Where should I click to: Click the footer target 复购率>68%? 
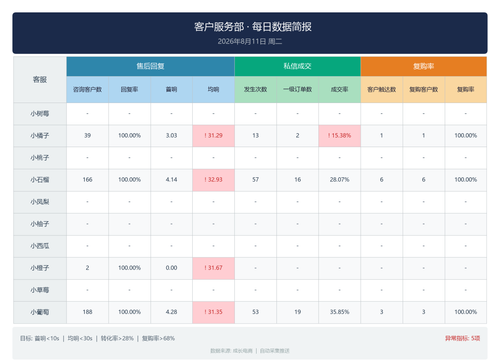pyautogui.click(x=158, y=338)
